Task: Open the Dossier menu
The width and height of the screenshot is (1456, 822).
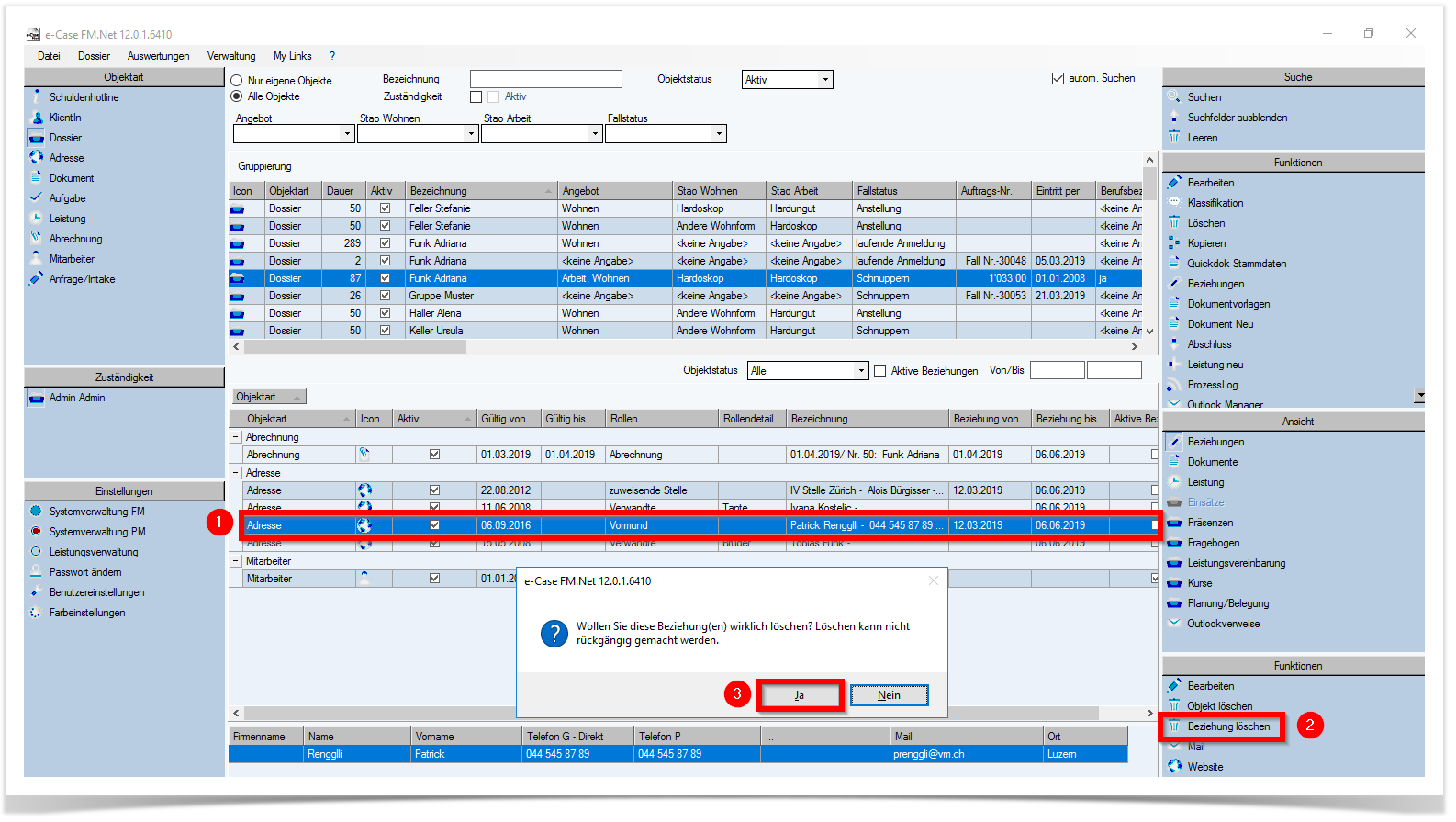Action: pos(94,56)
